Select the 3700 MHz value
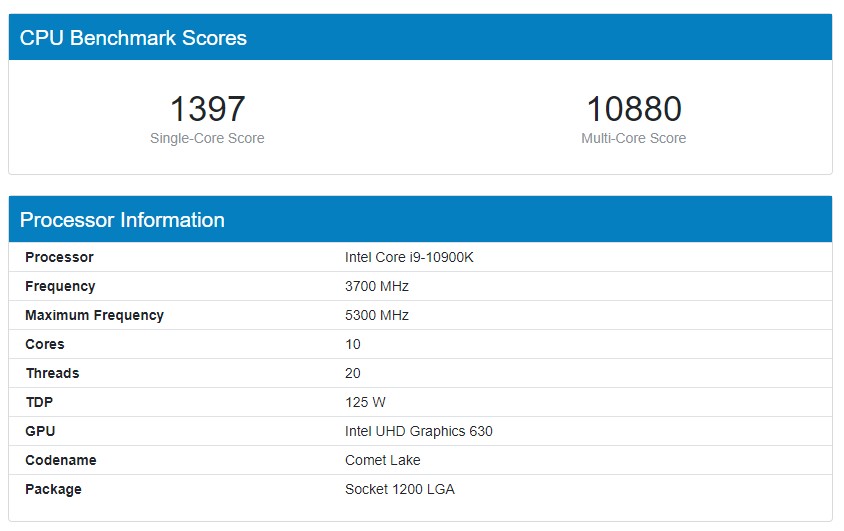The height and width of the screenshot is (531, 844). click(377, 286)
